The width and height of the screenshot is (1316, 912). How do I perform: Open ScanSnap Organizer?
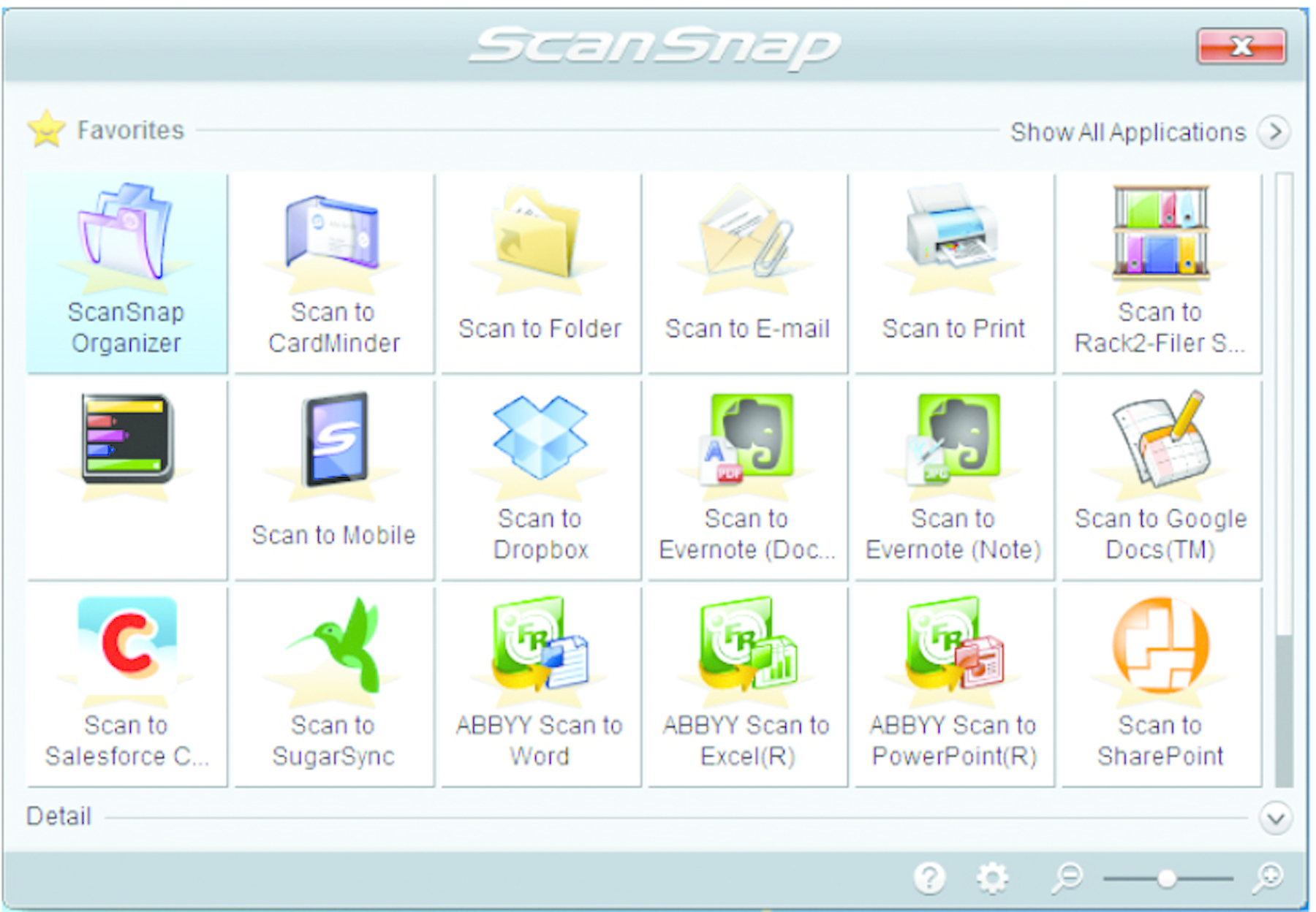coord(126,272)
